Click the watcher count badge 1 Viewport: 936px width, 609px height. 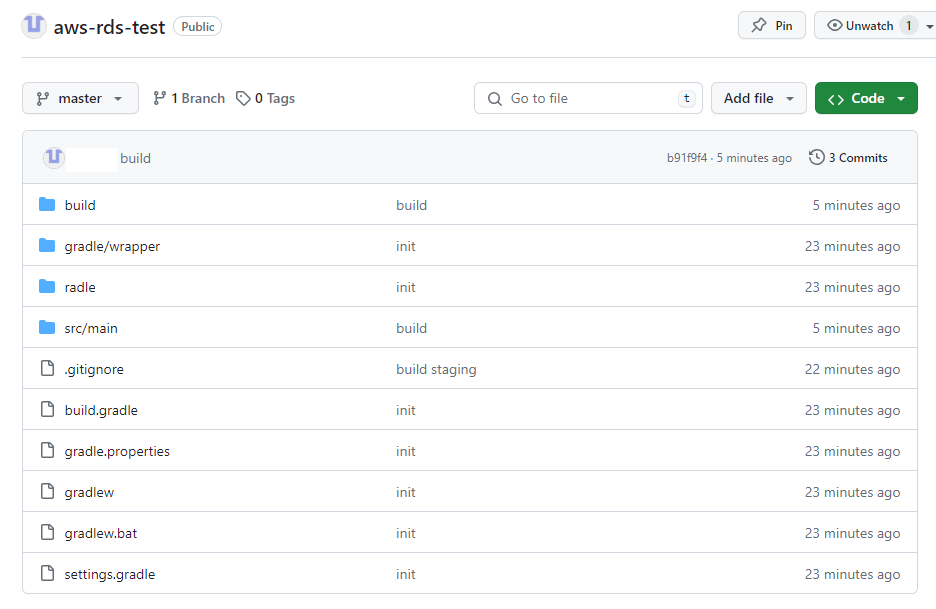pos(909,26)
